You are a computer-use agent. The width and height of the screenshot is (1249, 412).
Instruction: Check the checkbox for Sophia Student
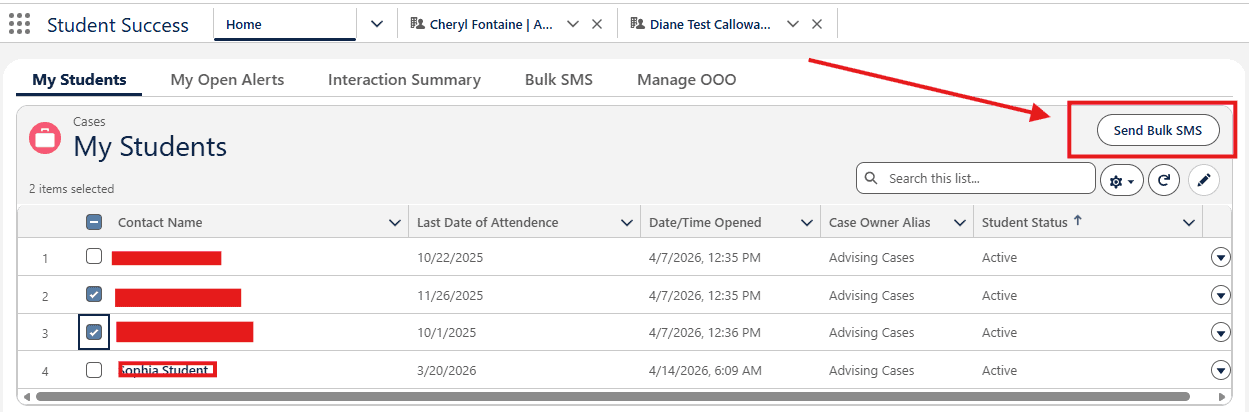click(x=94, y=370)
